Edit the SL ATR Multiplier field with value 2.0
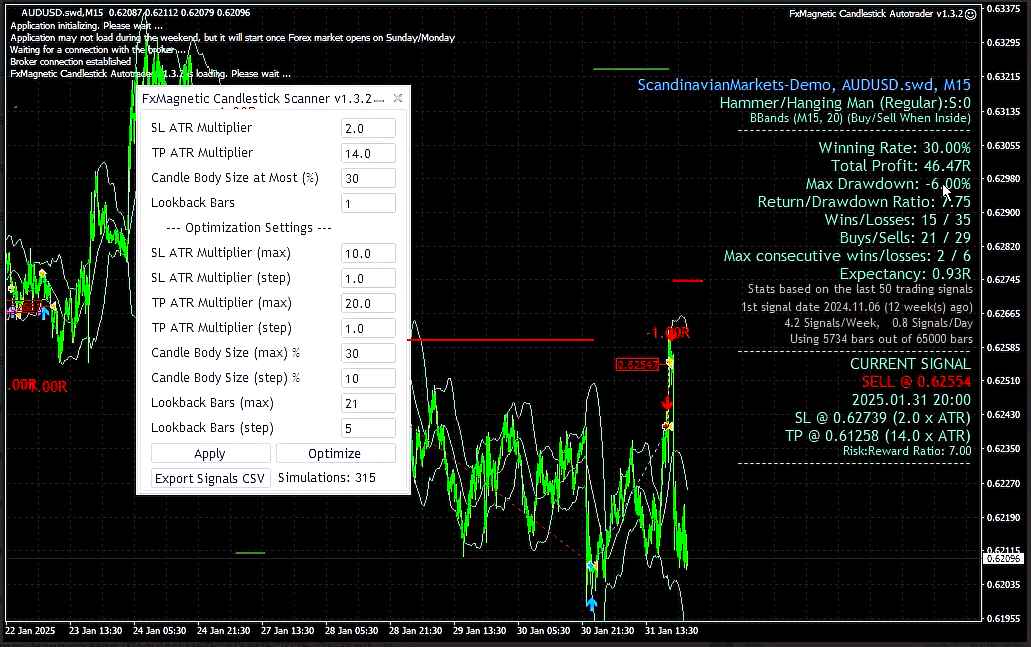 pyautogui.click(x=368, y=128)
